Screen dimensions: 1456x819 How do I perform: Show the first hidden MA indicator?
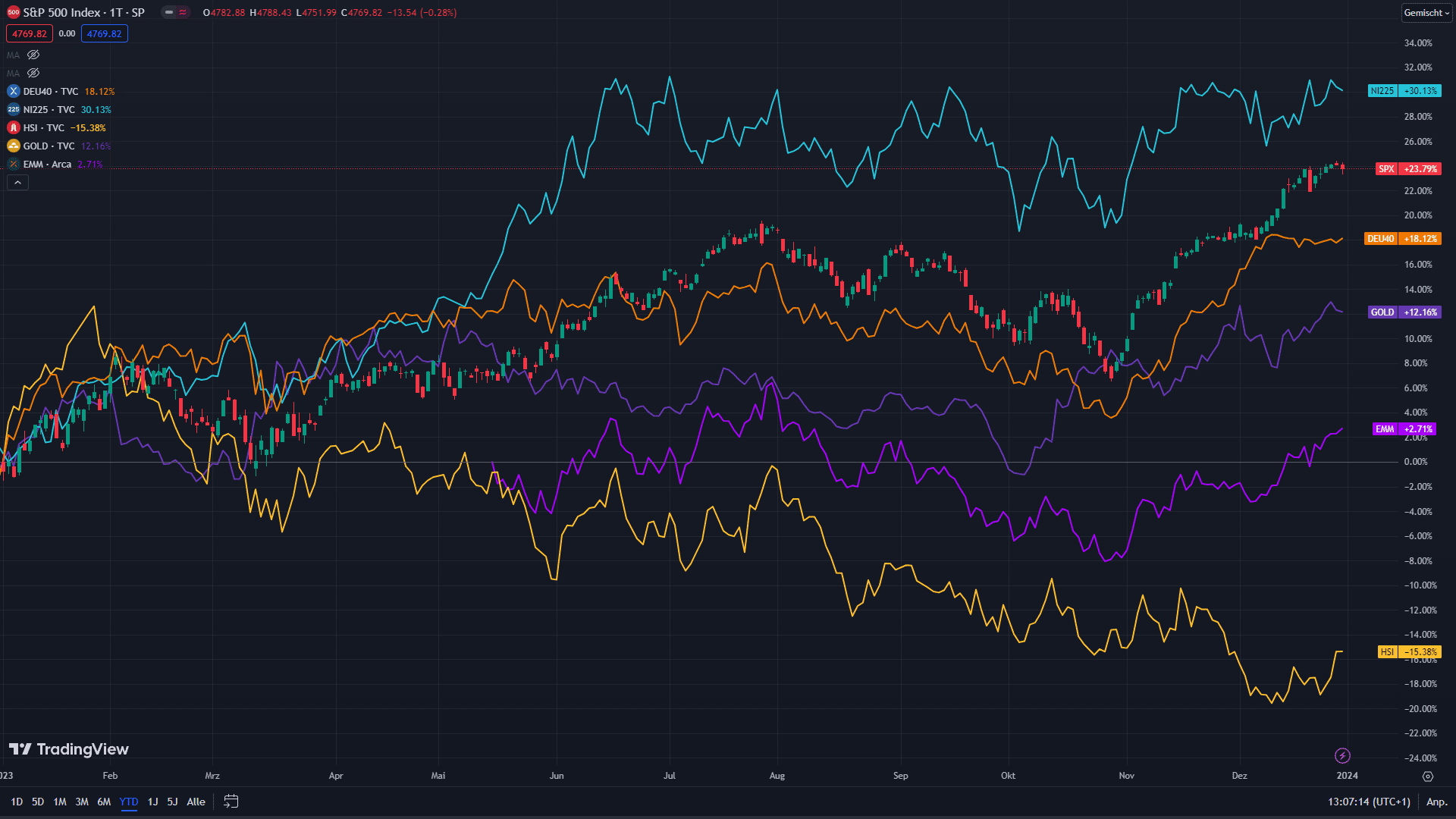tap(33, 55)
